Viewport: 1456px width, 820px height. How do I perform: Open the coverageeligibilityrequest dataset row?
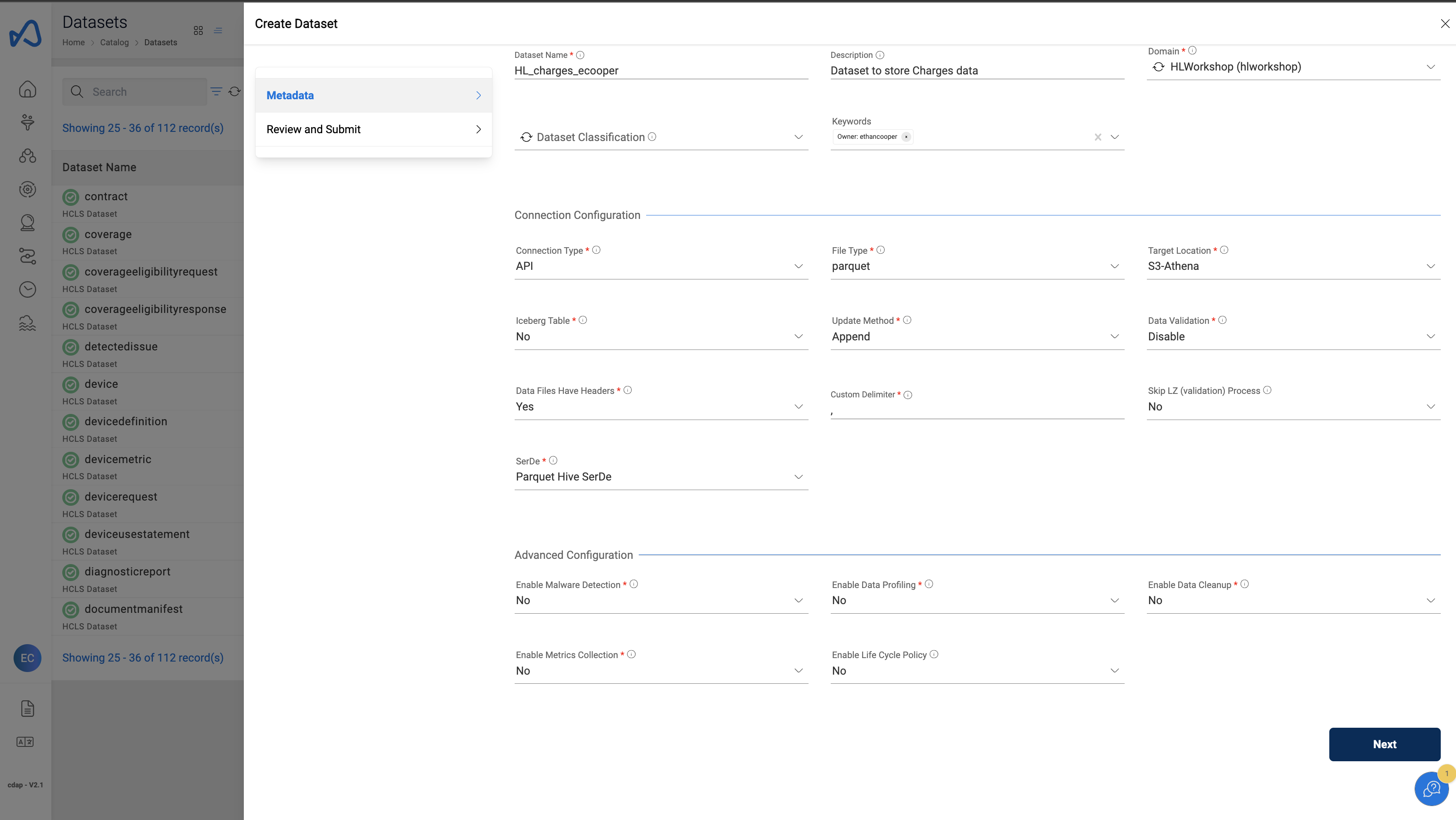coord(148,279)
